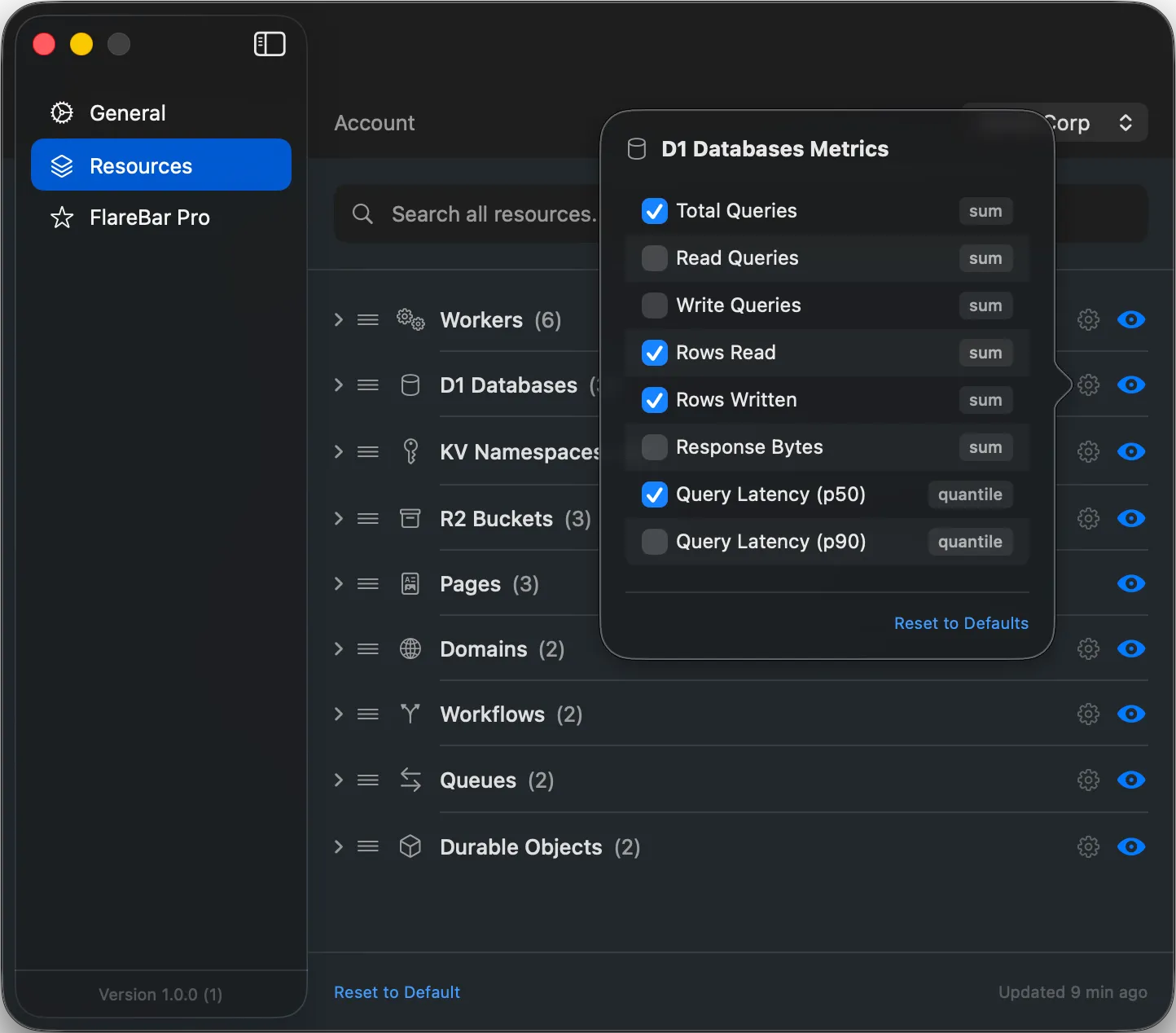Click the Workers drag handle
This screenshot has height=1033, width=1176.
(368, 319)
